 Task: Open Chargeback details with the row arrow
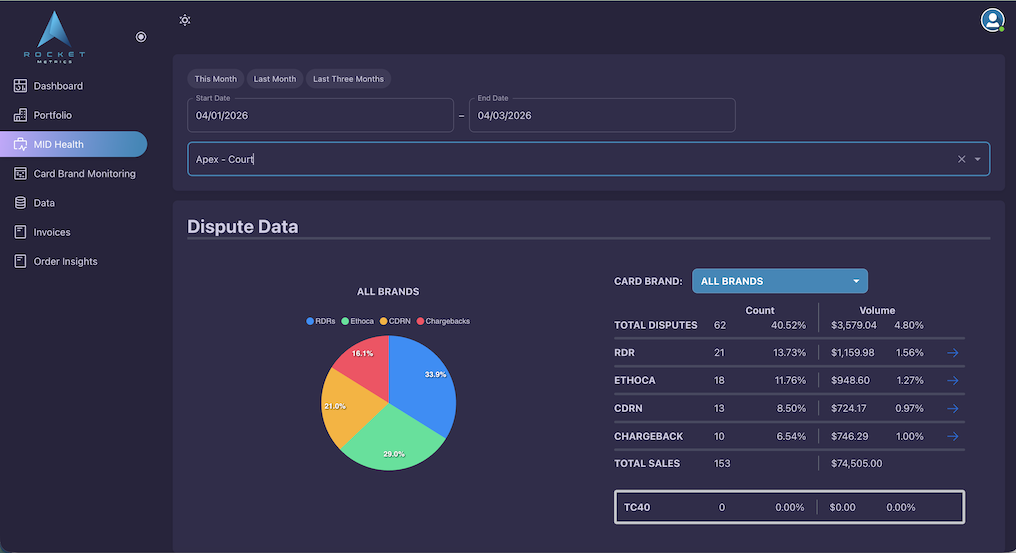pos(953,436)
